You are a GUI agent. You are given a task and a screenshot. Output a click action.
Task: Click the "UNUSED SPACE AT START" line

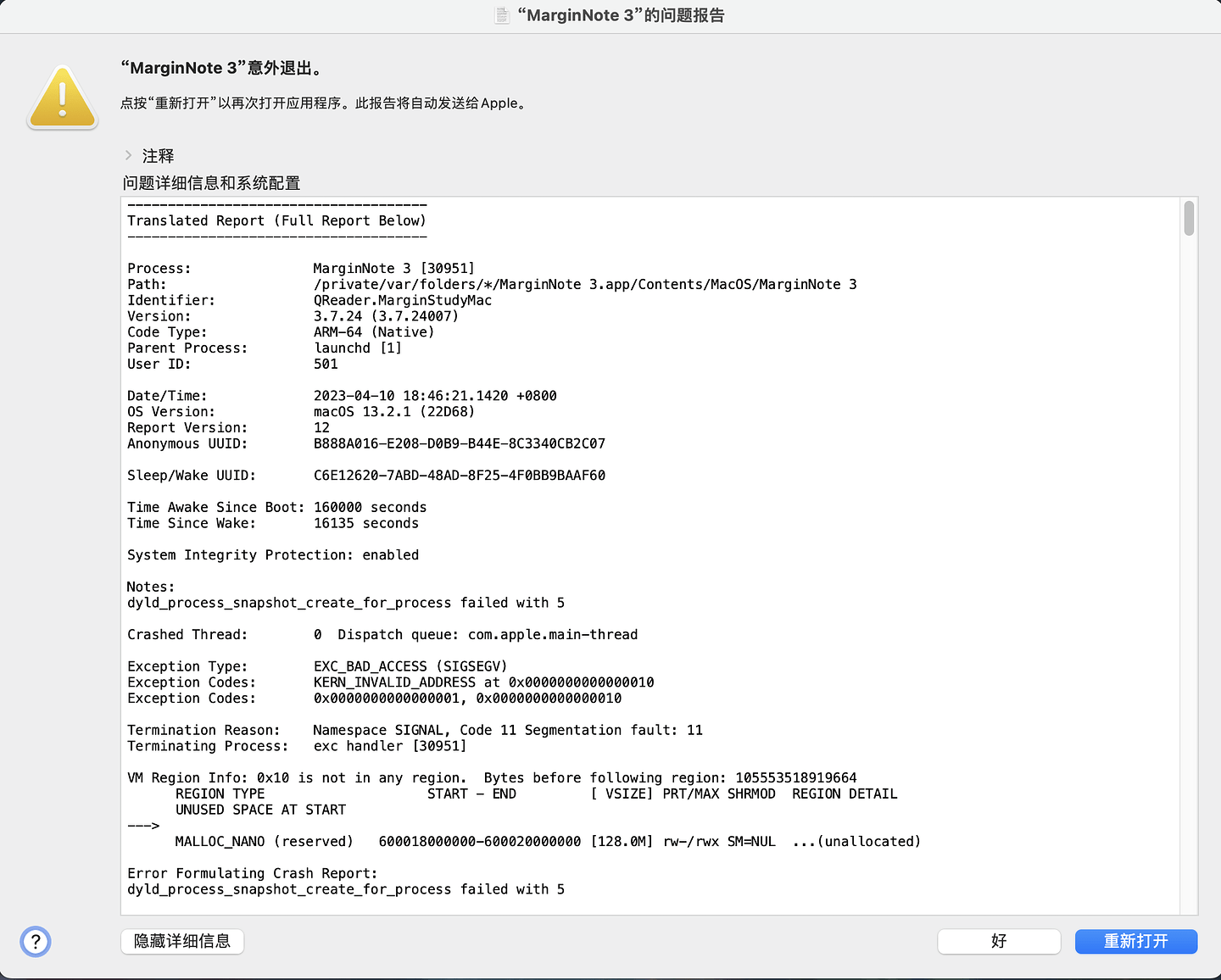pyautogui.click(x=260, y=810)
